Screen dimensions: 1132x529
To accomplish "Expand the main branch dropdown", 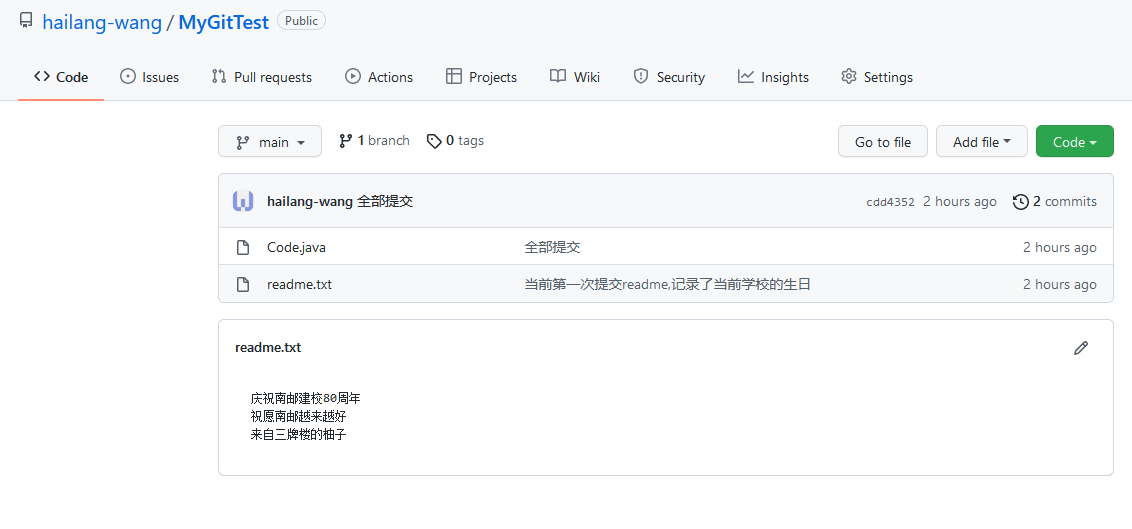I will (270, 142).
